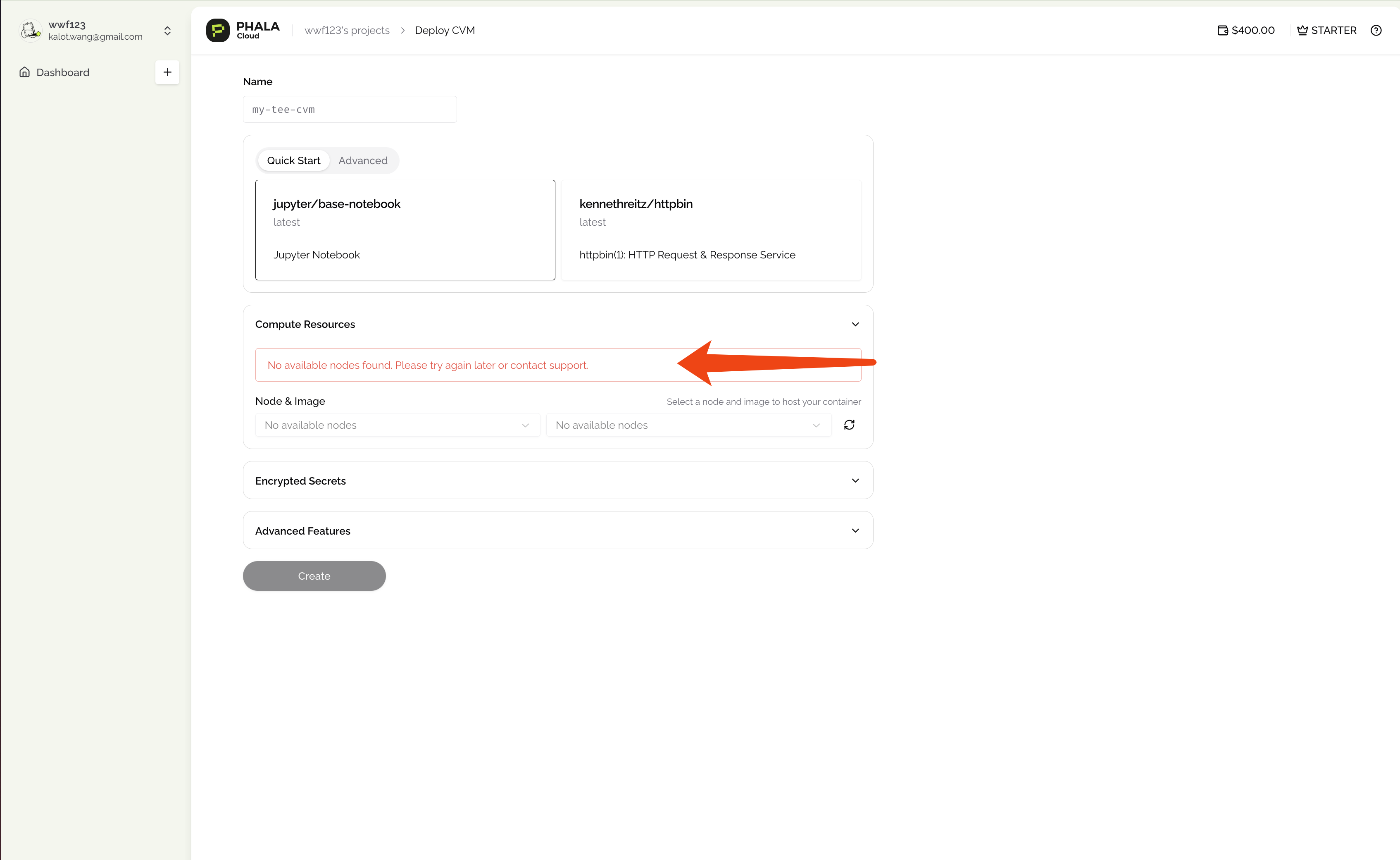The height and width of the screenshot is (860, 1400).
Task: Switch to the Advanced tab
Action: click(363, 160)
